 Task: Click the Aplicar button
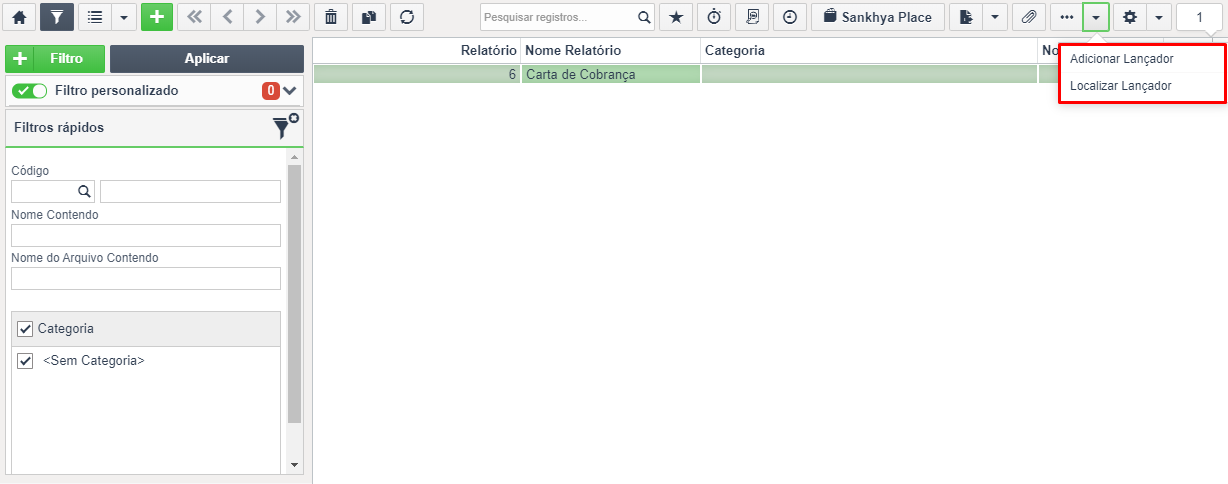(x=207, y=59)
